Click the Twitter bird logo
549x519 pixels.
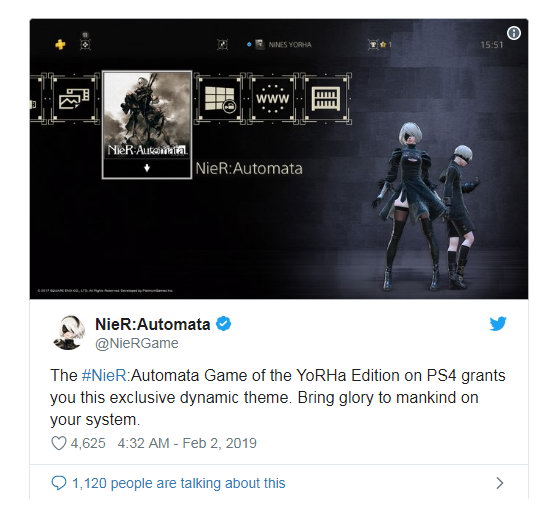[x=498, y=324]
